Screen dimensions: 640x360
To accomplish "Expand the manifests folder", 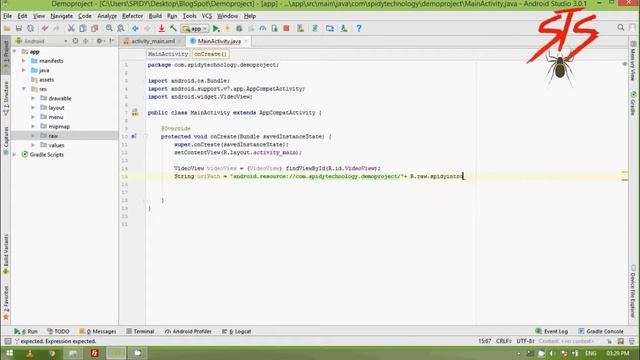I will coord(24,61).
